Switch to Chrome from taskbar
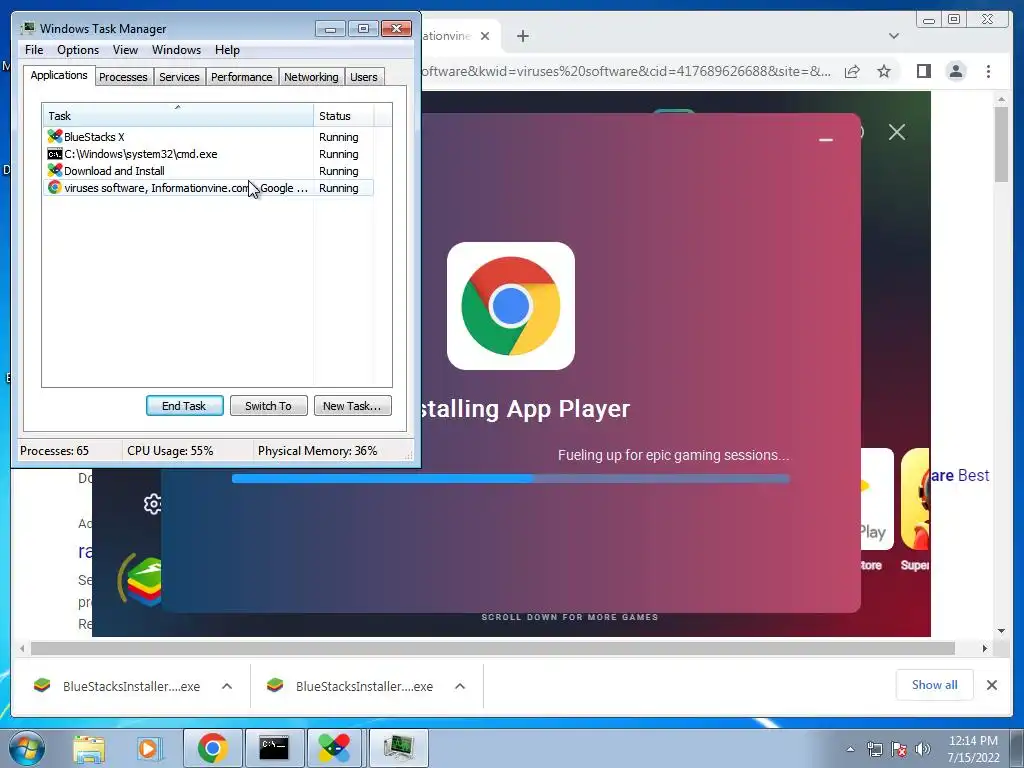This screenshot has height=768, width=1024. coord(212,748)
